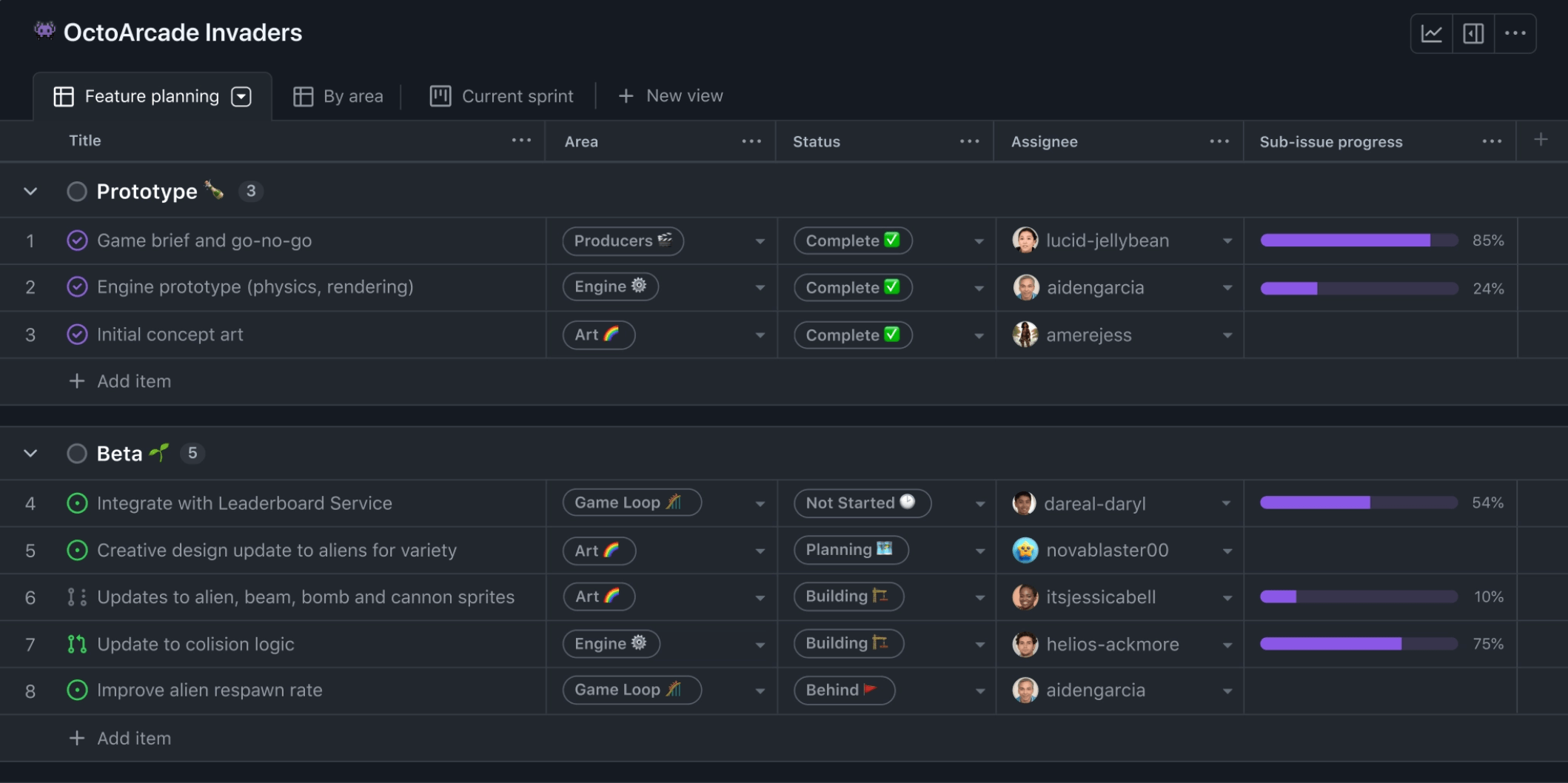Open Status column options menu
This screenshot has width=1568, height=783.
point(969,141)
